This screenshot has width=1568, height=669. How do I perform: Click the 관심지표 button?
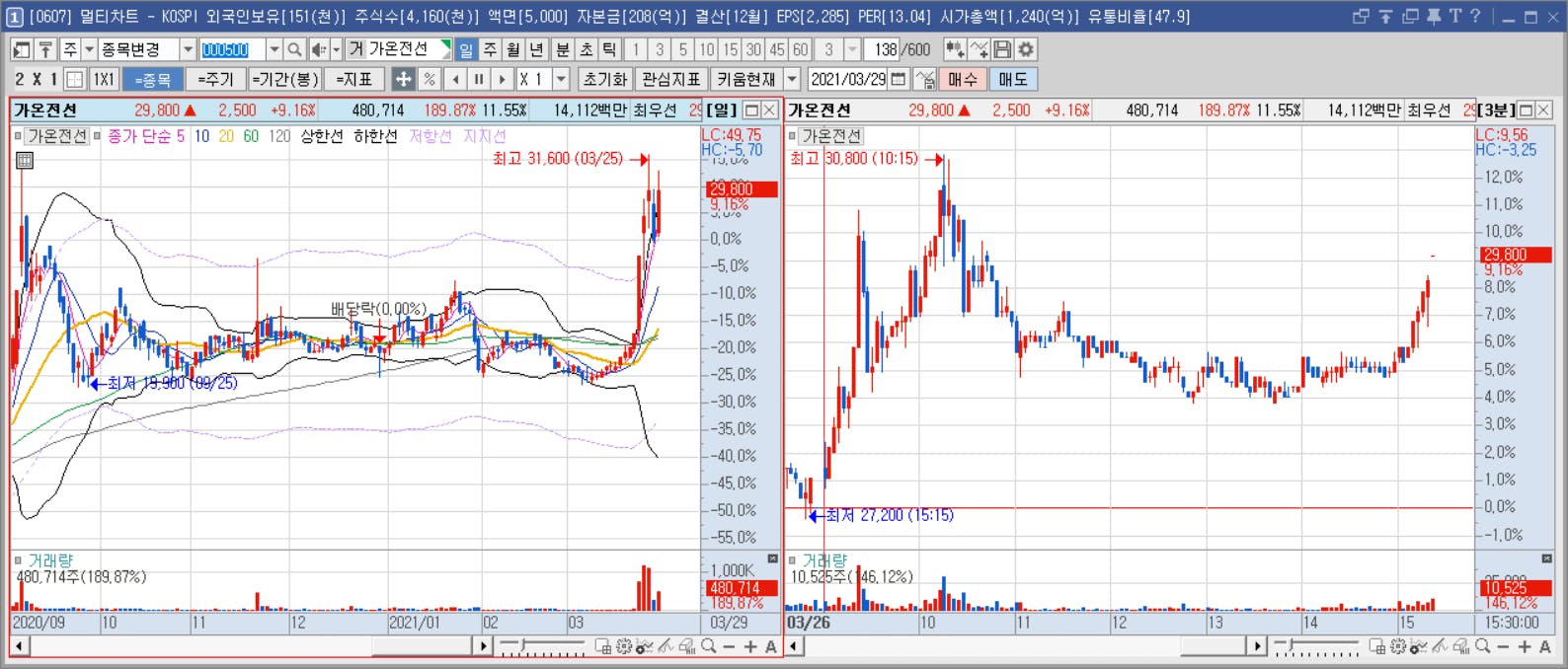pos(671,79)
